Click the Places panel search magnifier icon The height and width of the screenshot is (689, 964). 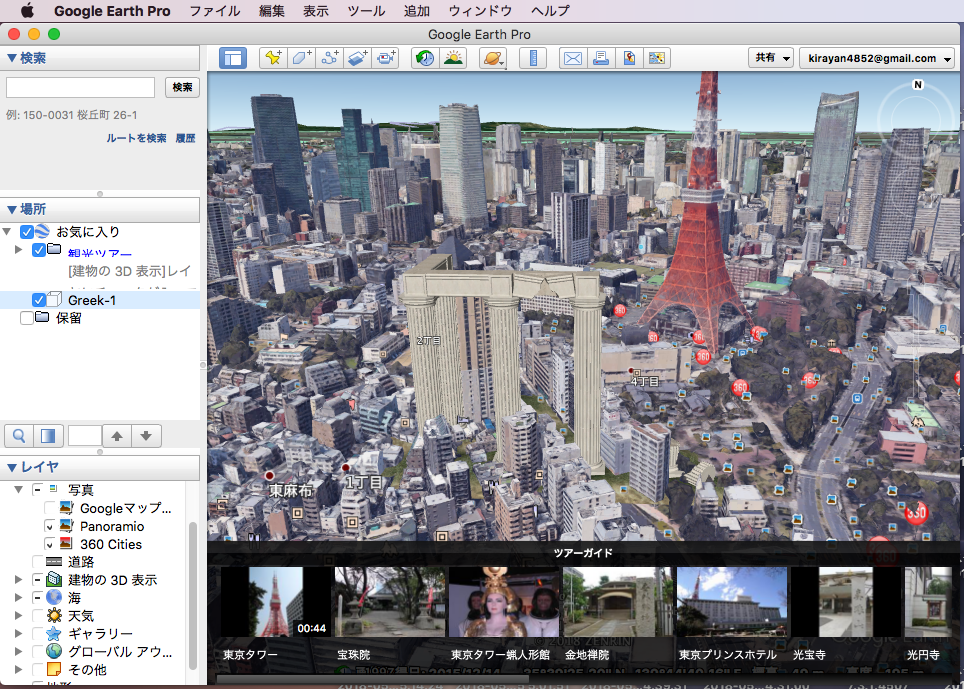tap(19, 436)
